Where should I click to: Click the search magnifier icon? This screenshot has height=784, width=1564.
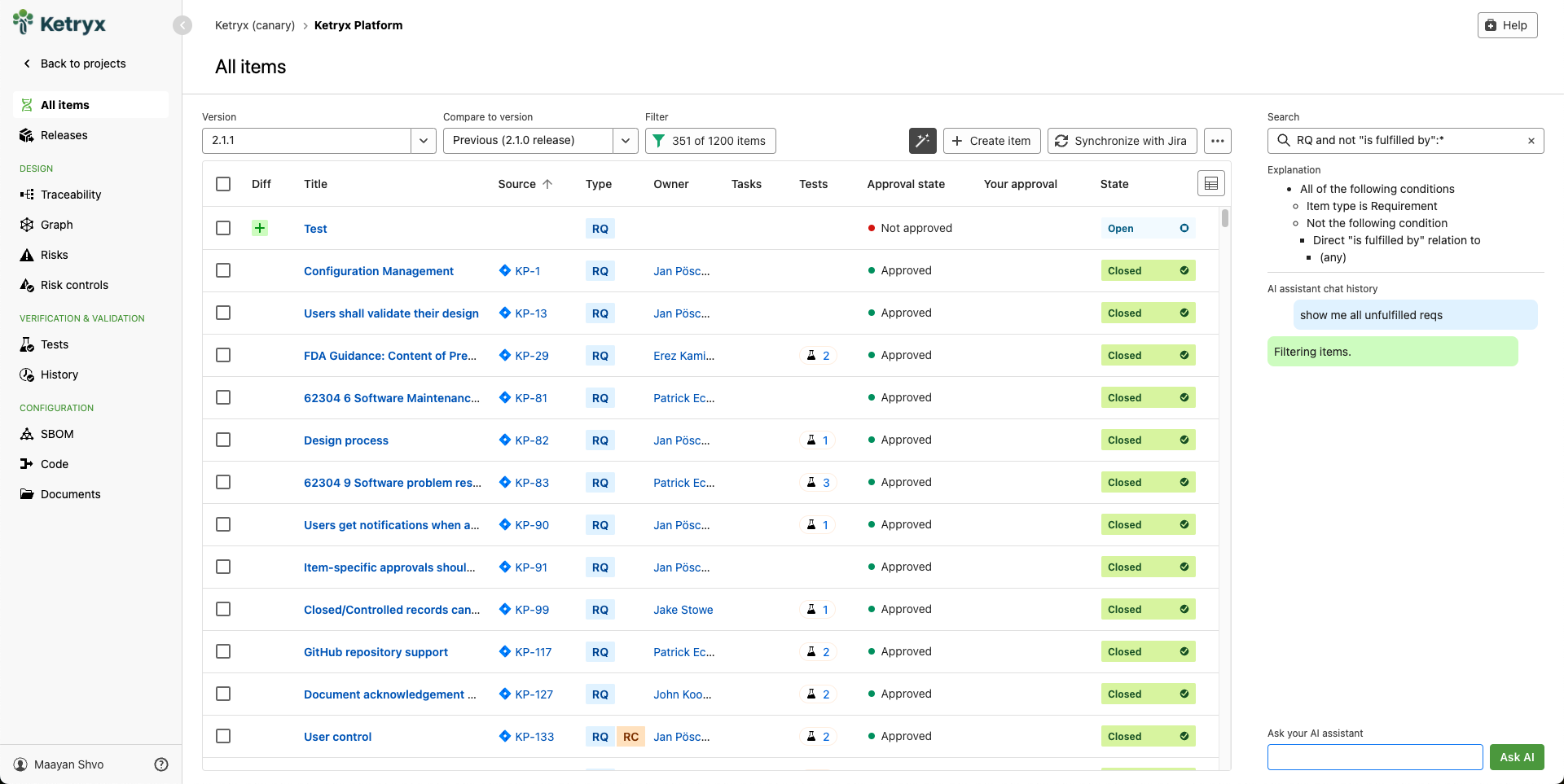1283,141
